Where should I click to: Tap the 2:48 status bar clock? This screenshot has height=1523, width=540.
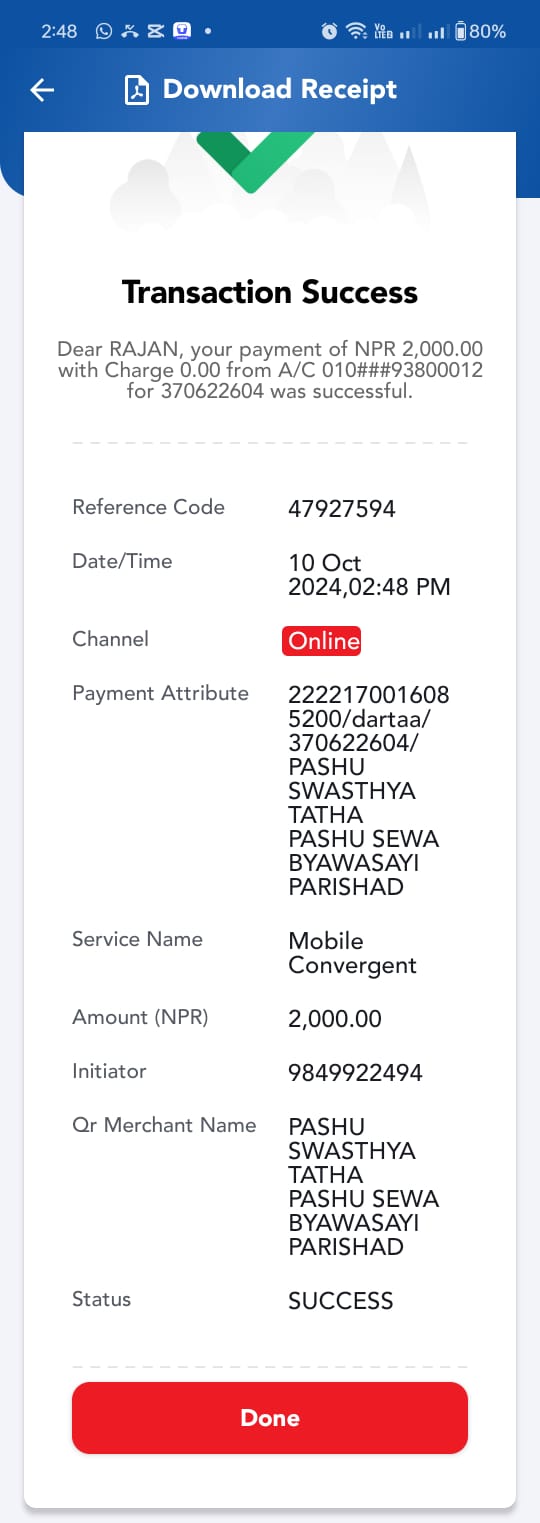coord(59,31)
